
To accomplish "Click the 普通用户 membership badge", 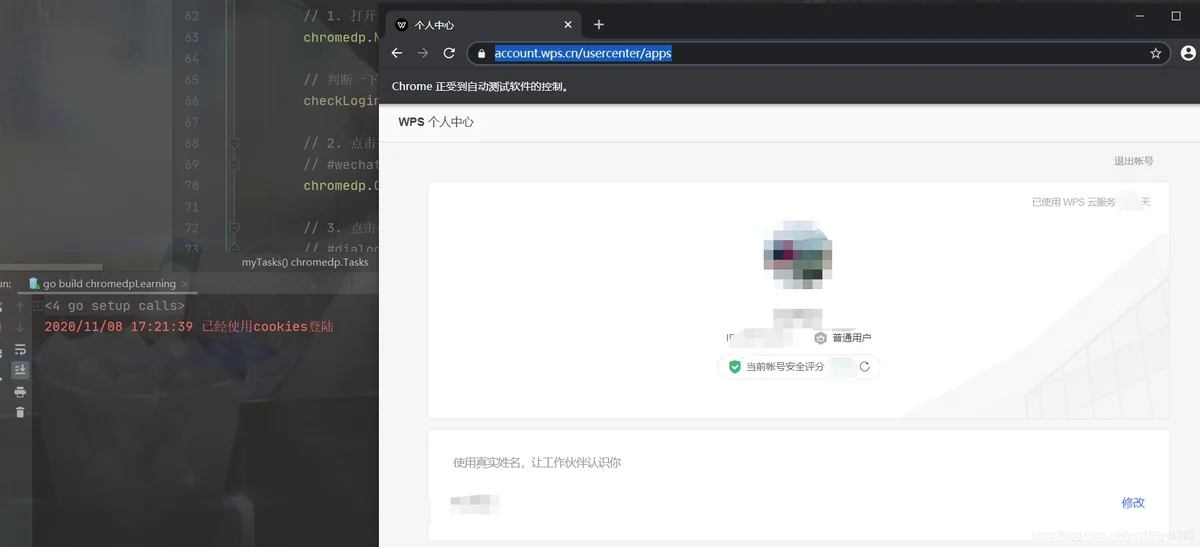I will [x=843, y=338].
